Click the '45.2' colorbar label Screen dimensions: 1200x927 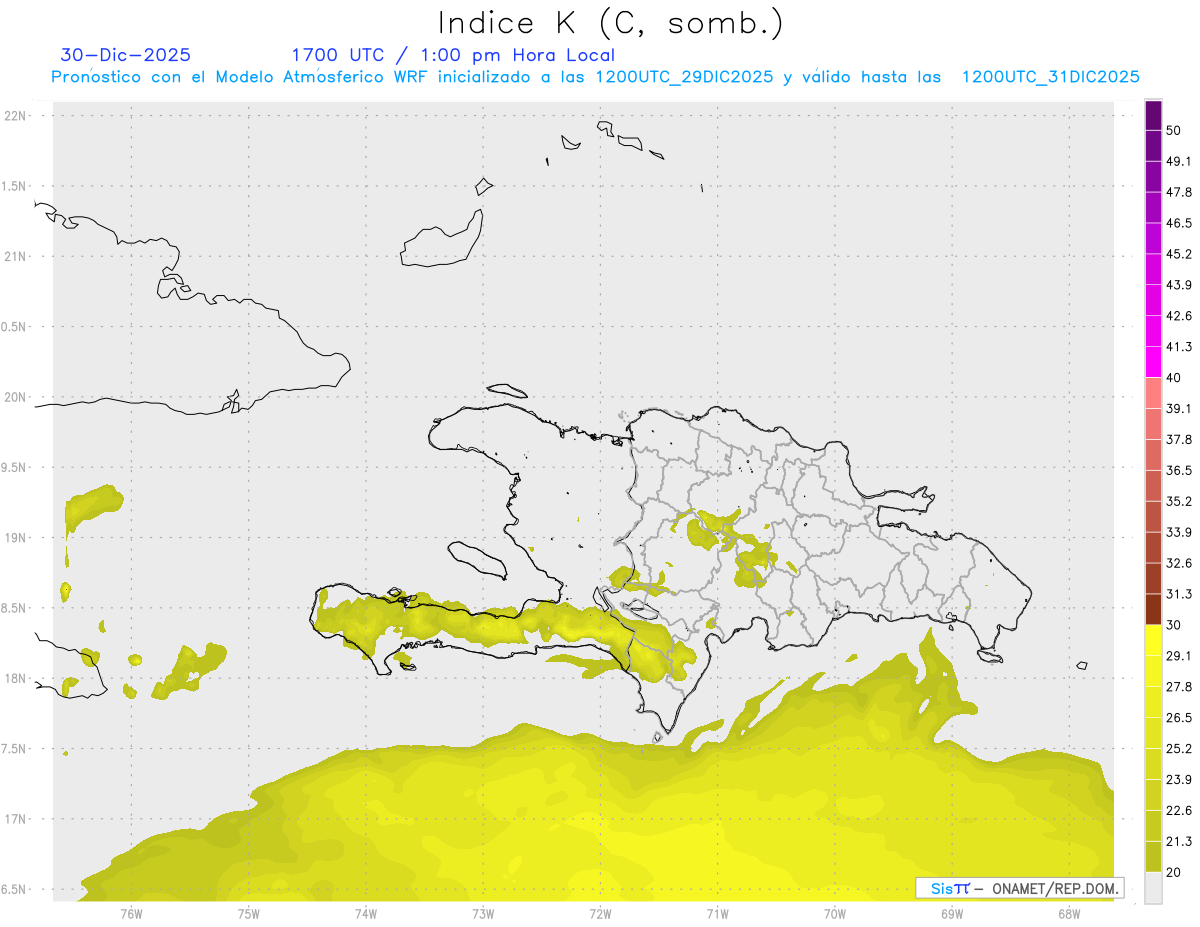coord(1179,254)
